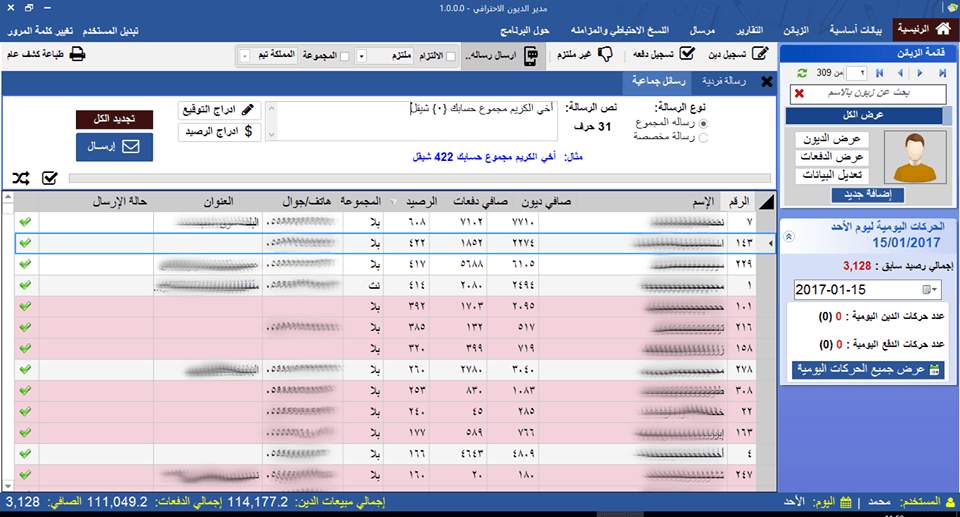Click the customer avatar picture

[x=915, y=157]
